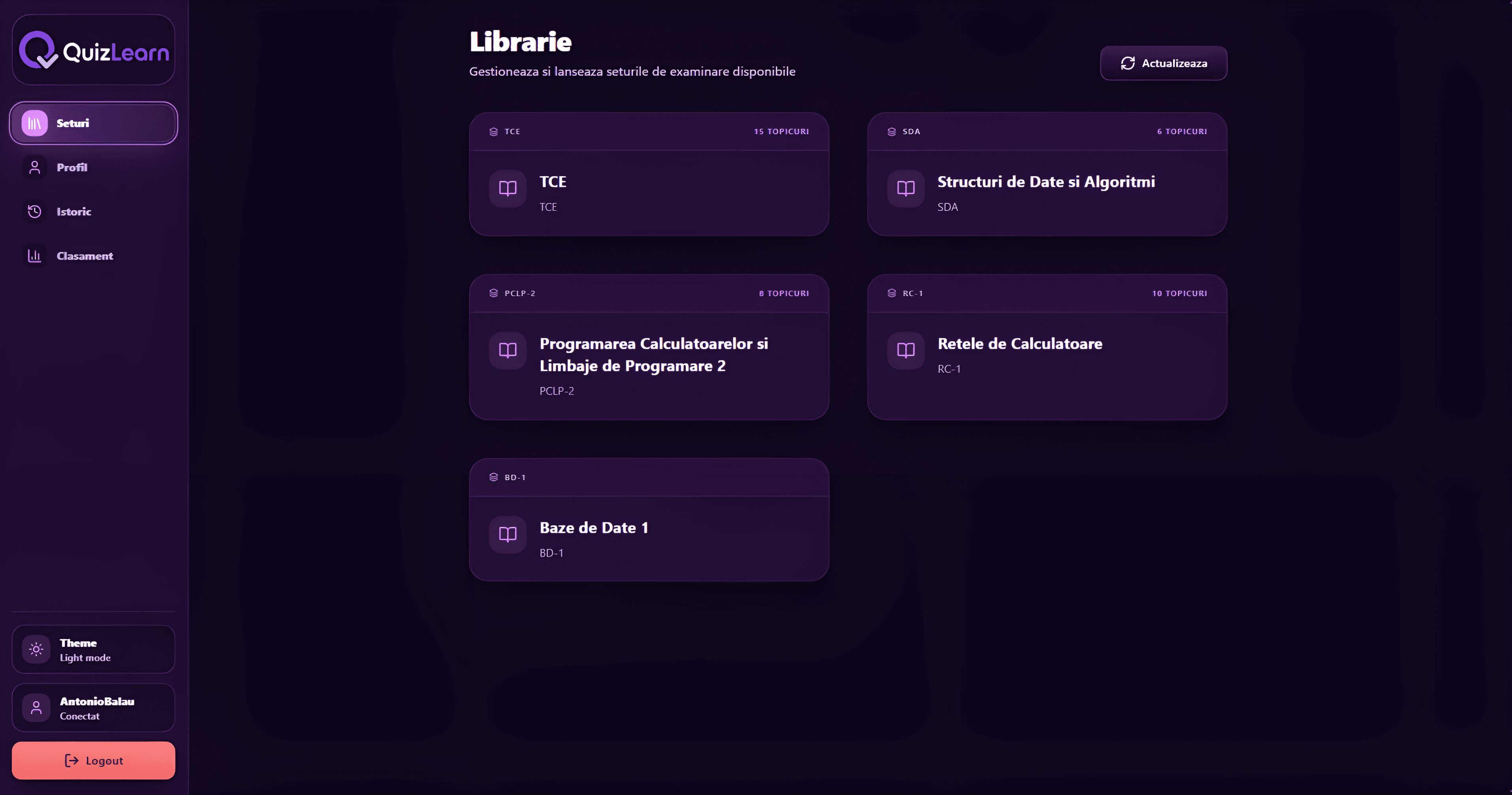1512x795 pixels.
Task: Click the '8 TOPICURI' count
Action: click(x=784, y=293)
